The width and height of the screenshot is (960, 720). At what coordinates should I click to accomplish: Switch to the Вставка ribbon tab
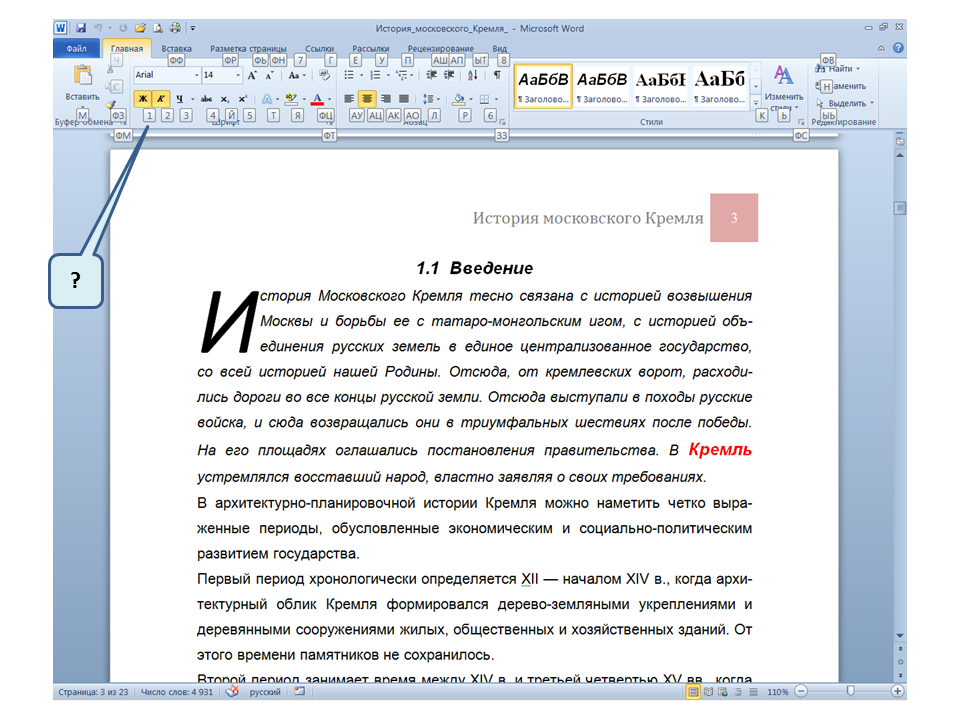[x=176, y=48]
